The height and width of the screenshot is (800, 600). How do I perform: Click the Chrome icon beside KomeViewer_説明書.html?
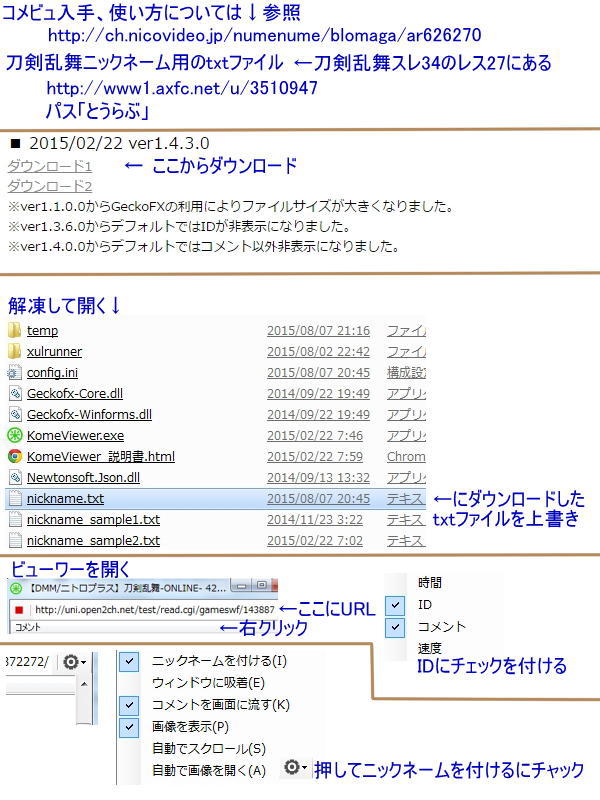click(x=15, y=456)
